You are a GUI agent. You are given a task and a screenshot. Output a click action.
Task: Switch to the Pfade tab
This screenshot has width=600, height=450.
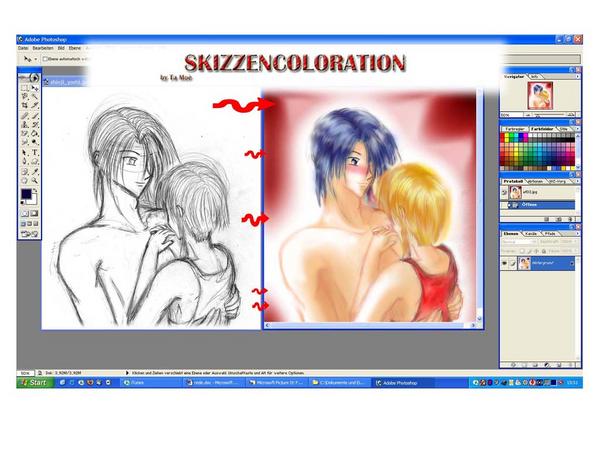[550, 233]
